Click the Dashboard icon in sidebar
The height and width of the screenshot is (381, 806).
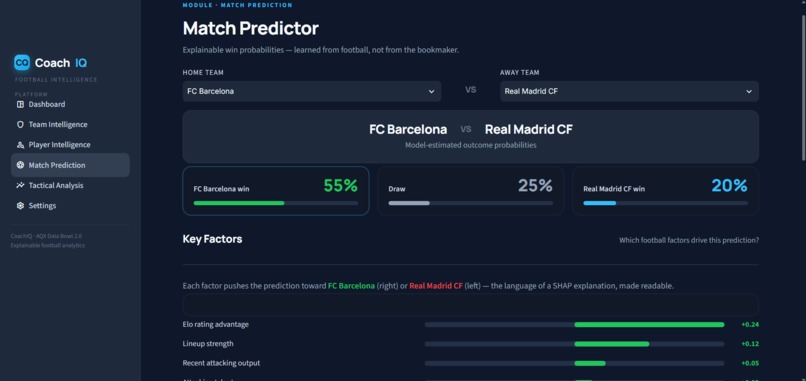click(21, 104)
